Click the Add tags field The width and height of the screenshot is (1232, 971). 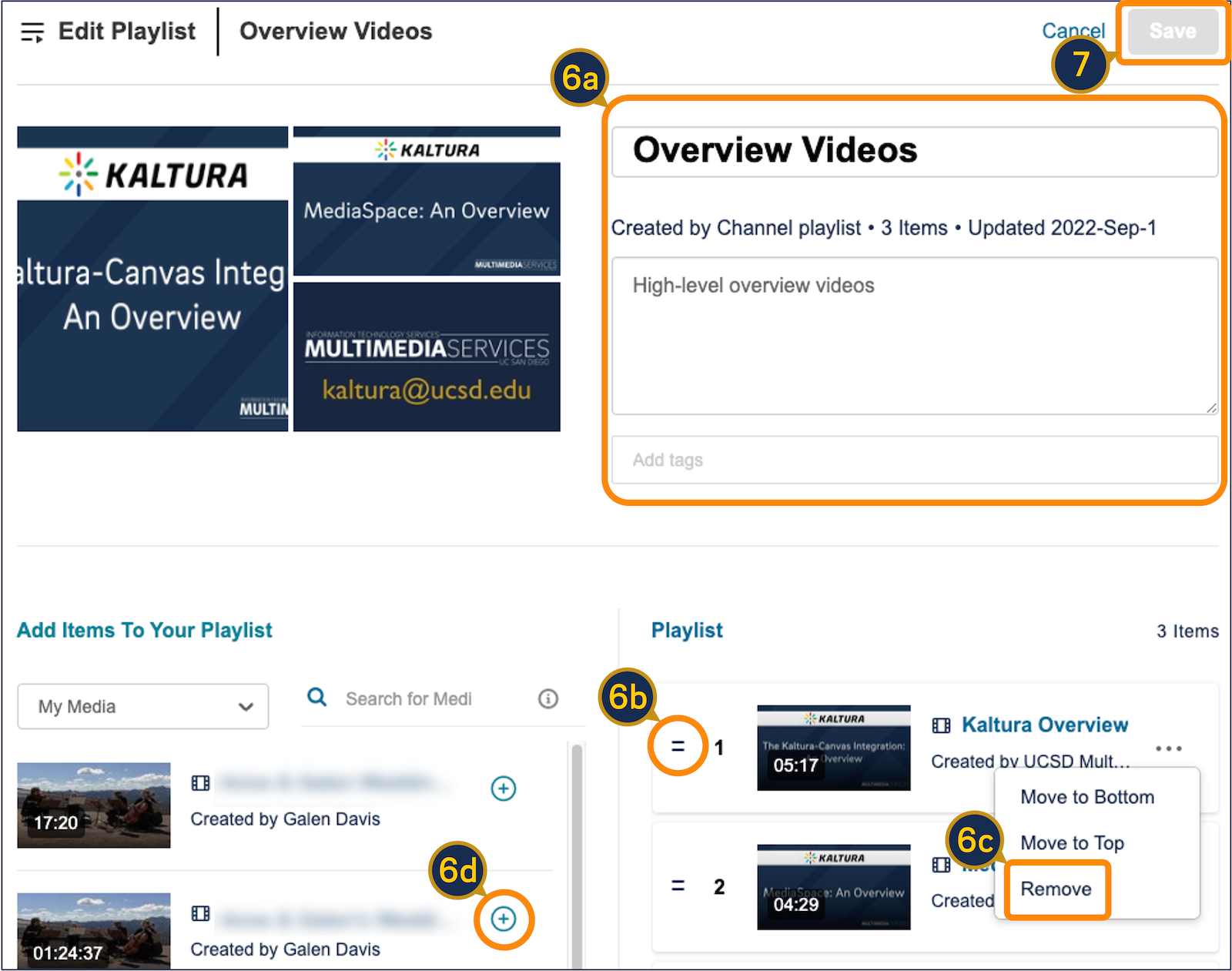tap(915, 460)
